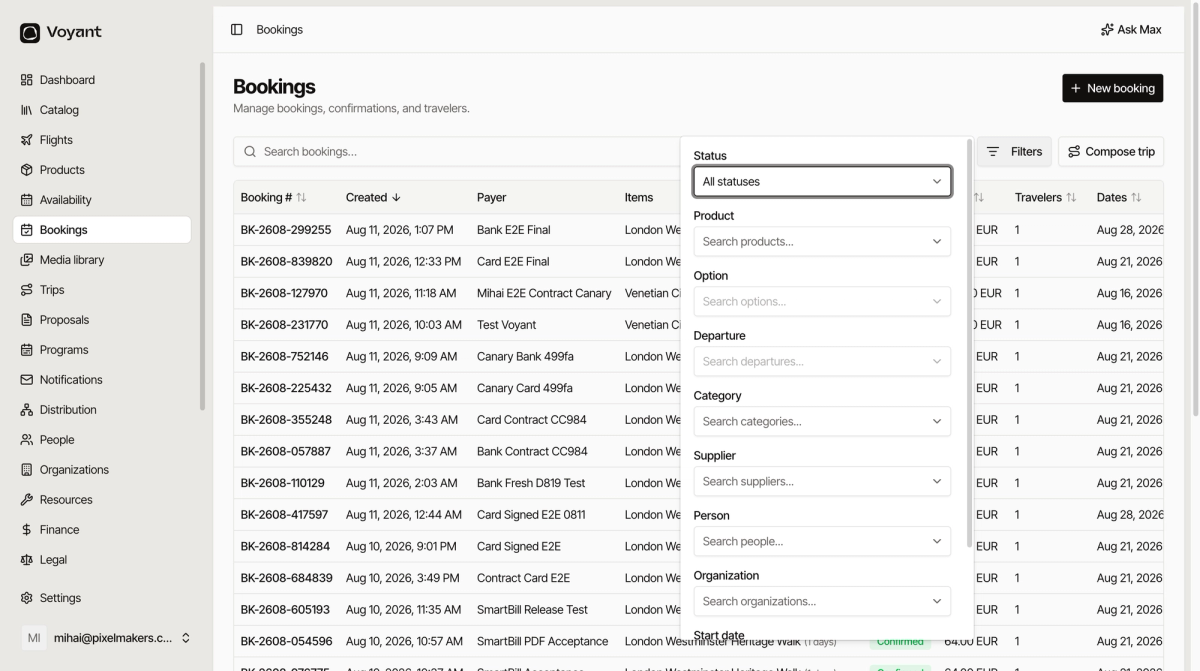Click the Notifications envelope icon
This screenshot has width=1200, height=671.
pyautogui.click(x=27, y=380)
